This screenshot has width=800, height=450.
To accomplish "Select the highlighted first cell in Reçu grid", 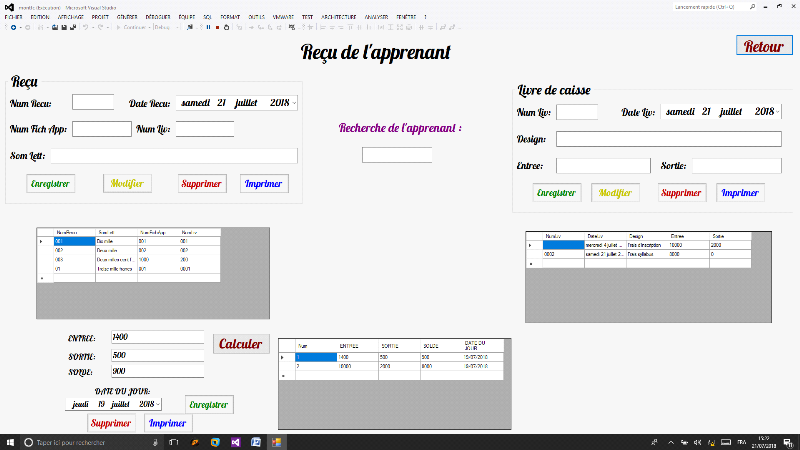I will [x=74, y=241].
